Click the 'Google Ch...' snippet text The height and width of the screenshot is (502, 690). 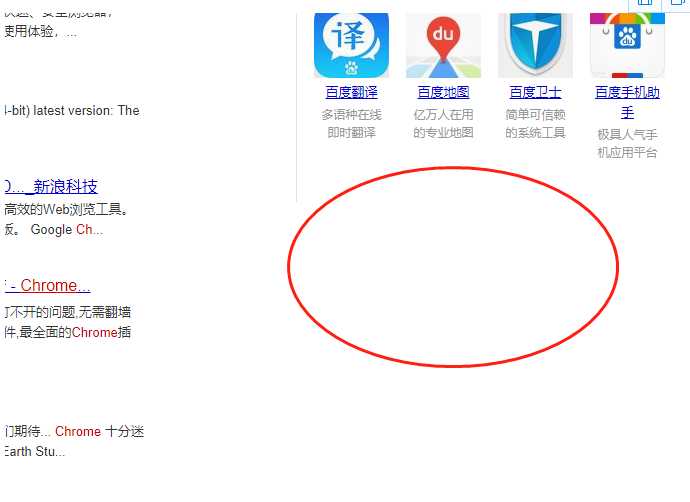coord(66,229)
